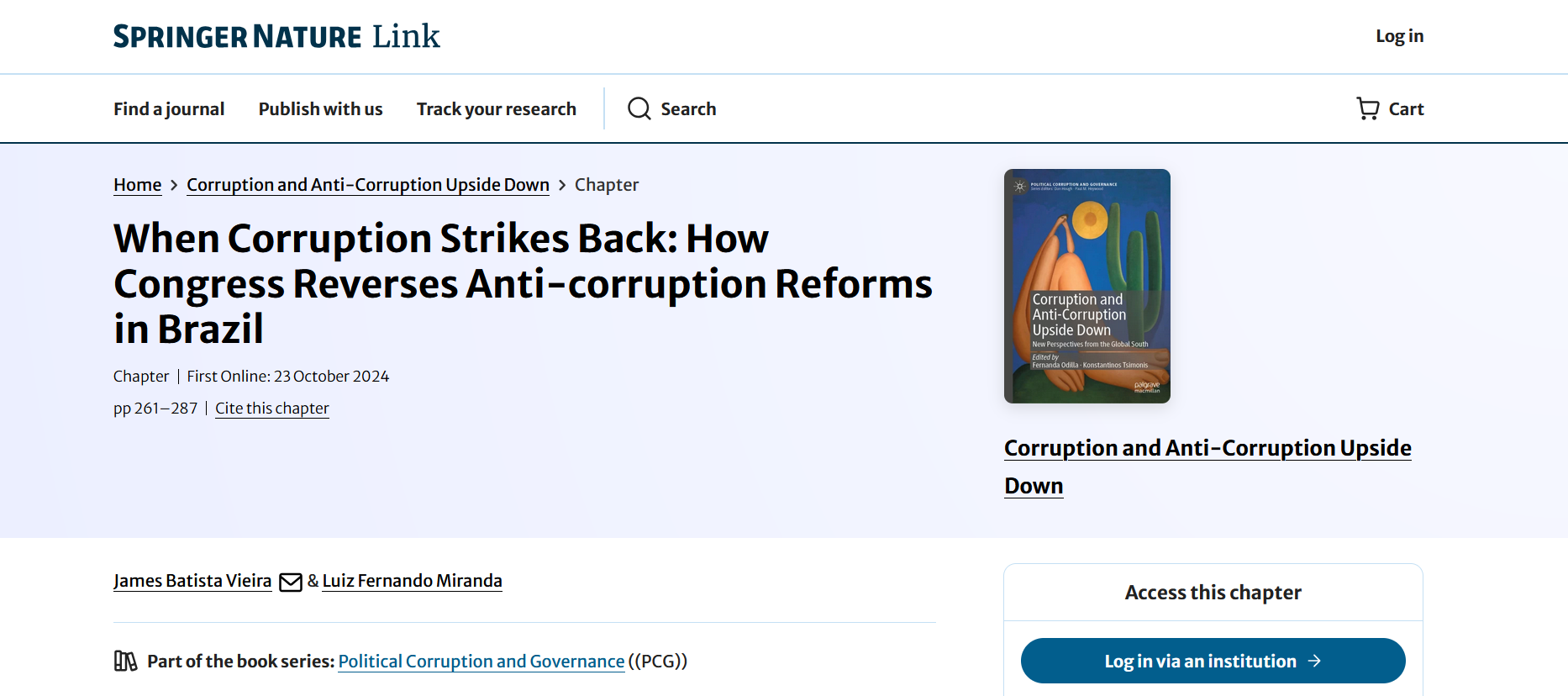Select Track your research menu item
Screen dimensions: 1568x696
[496, 109]
